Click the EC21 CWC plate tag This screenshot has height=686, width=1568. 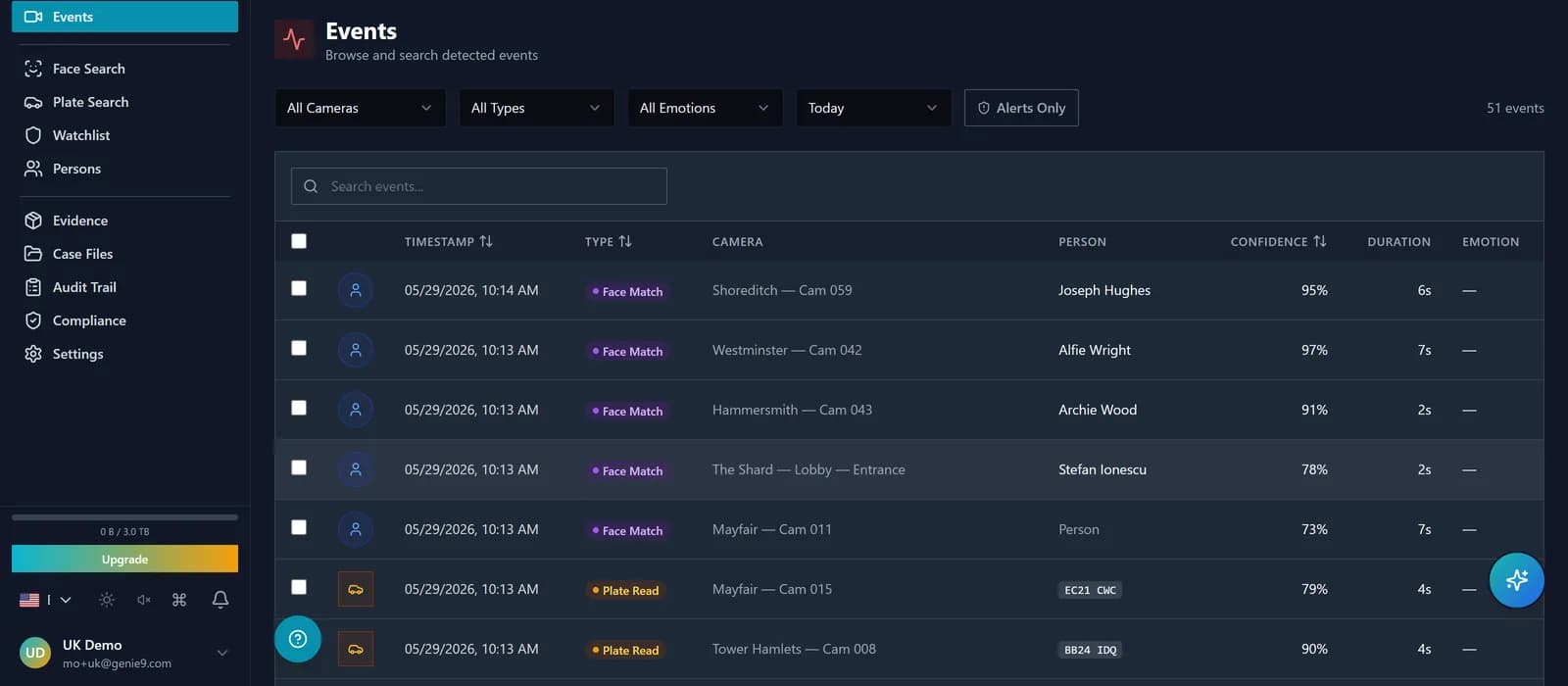tap(1090, 590)
